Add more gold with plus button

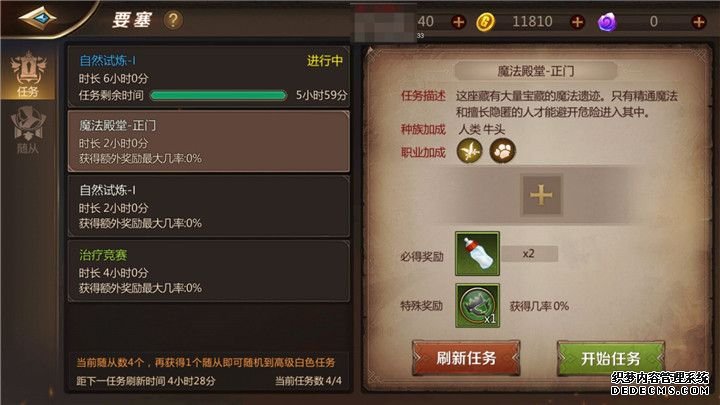pyautogui.click(x=577, y=22)
